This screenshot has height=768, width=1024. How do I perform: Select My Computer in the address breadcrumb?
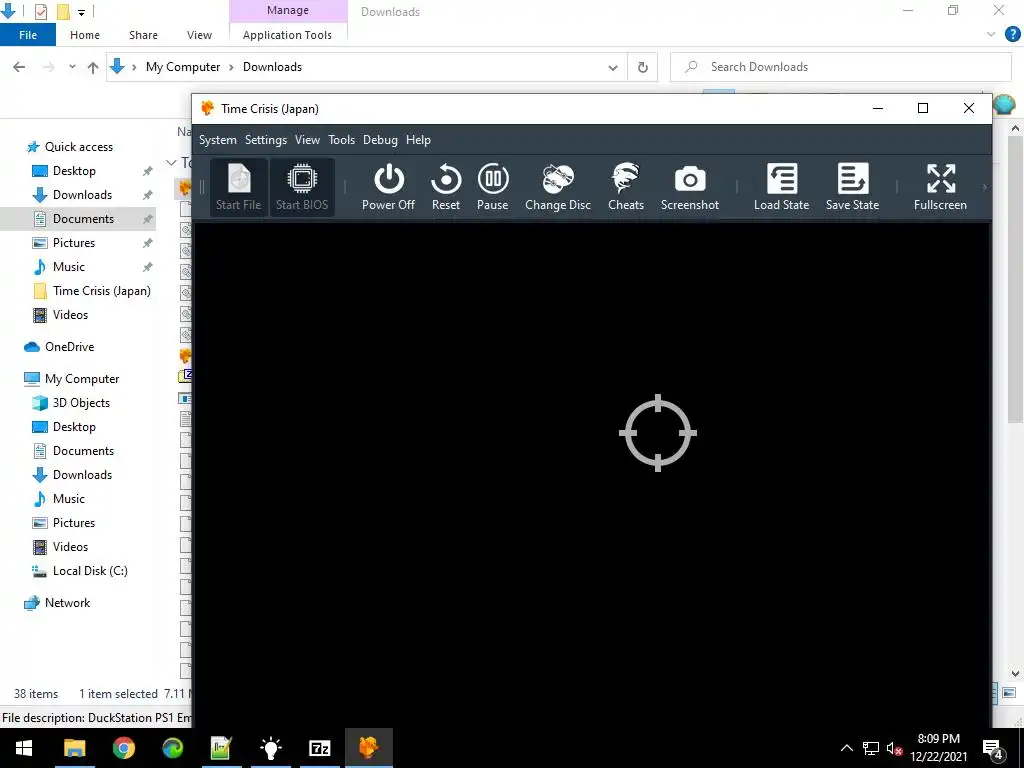[x=183, y=67]
